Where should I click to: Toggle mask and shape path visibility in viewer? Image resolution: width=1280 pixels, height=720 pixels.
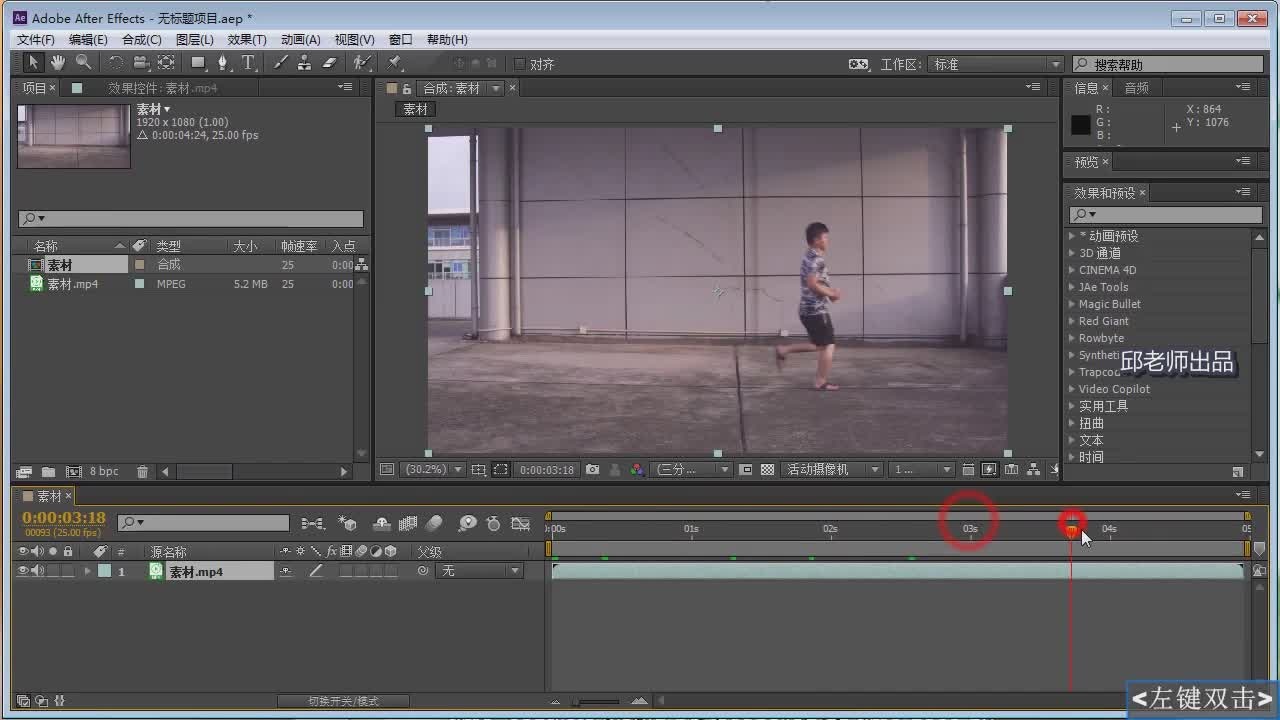(501, 469)
